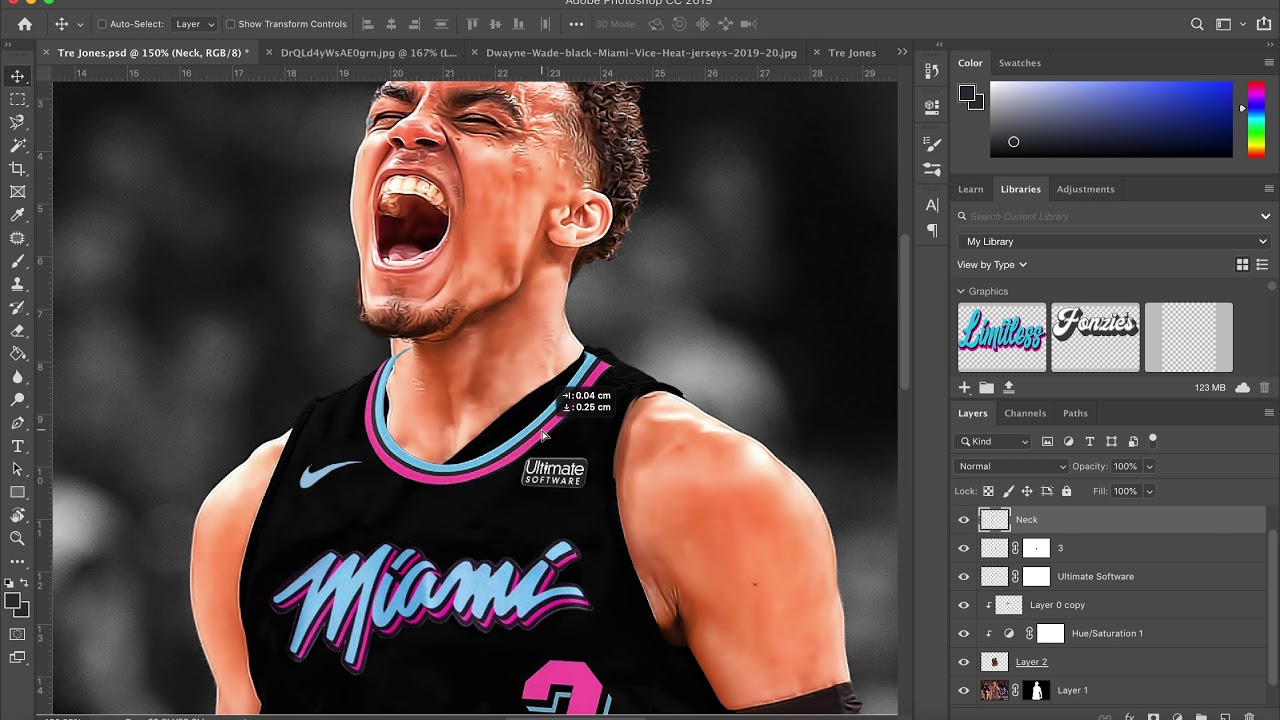The height and width of the screenshot is (720, 1280).
Task: Enable Show Transform Controls checkbox
Action: (x=230, y=24)
